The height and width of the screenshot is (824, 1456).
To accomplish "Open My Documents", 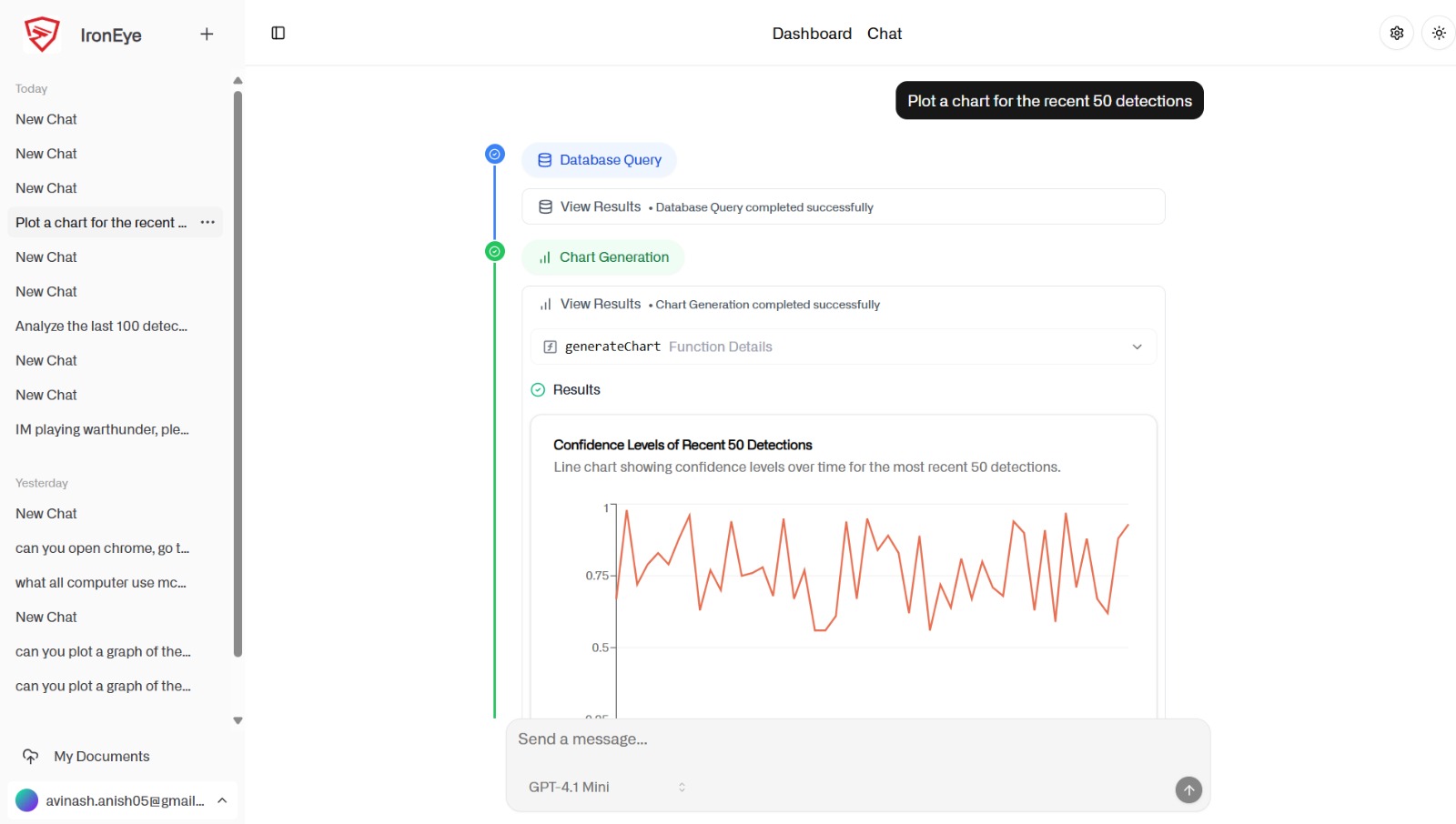I will [102, 756].
